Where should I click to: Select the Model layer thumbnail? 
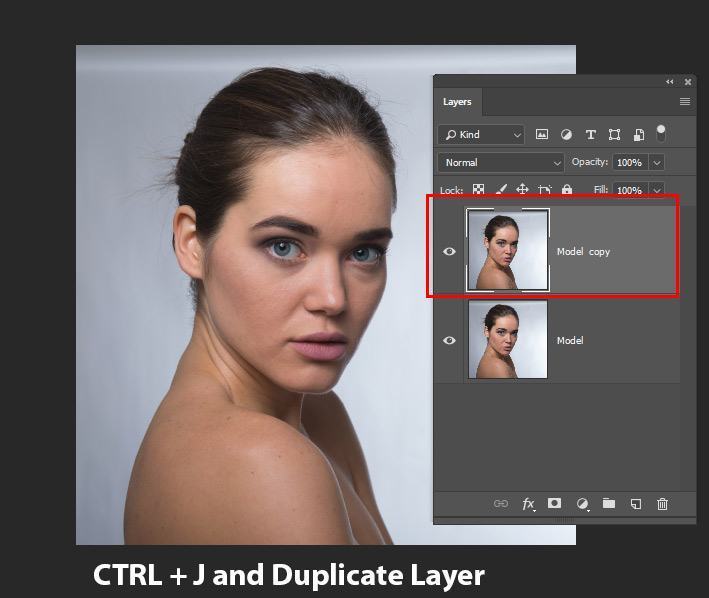(507, 340)
